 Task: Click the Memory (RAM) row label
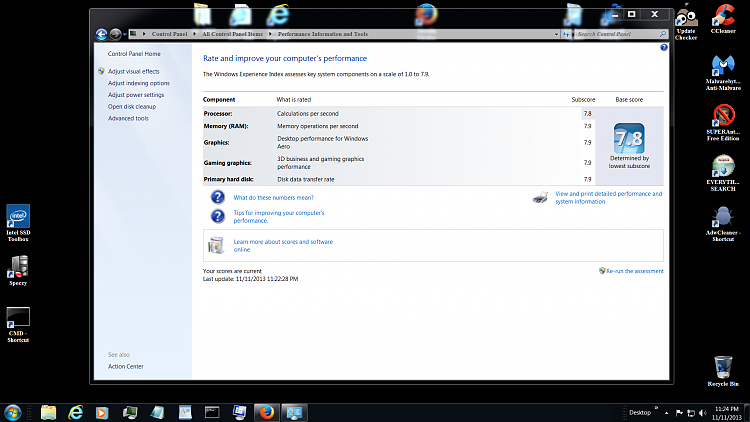coord(226,126)
